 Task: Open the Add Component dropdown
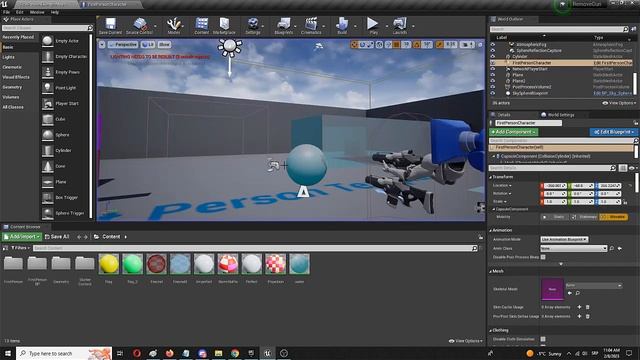[x=513, y=132]
